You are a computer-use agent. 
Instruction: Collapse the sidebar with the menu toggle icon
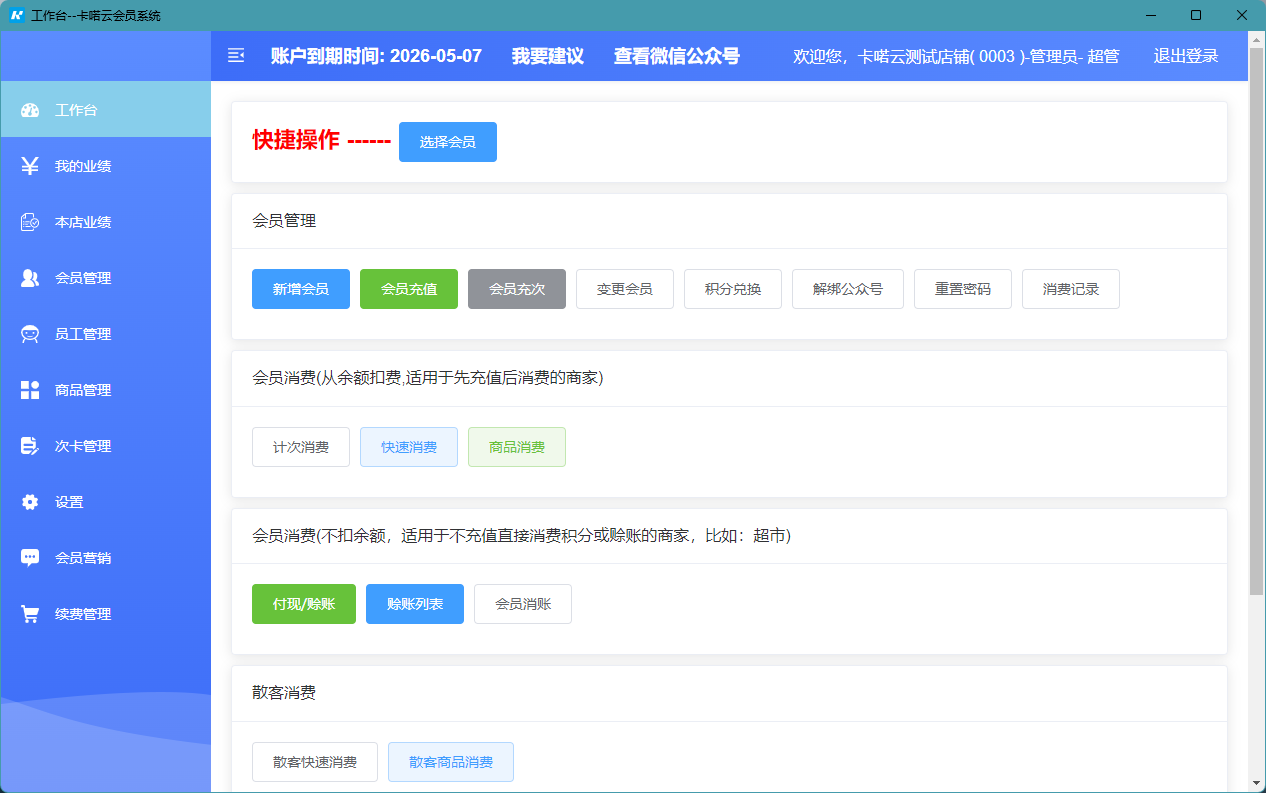pyautogui.click(x=236, y=56)
